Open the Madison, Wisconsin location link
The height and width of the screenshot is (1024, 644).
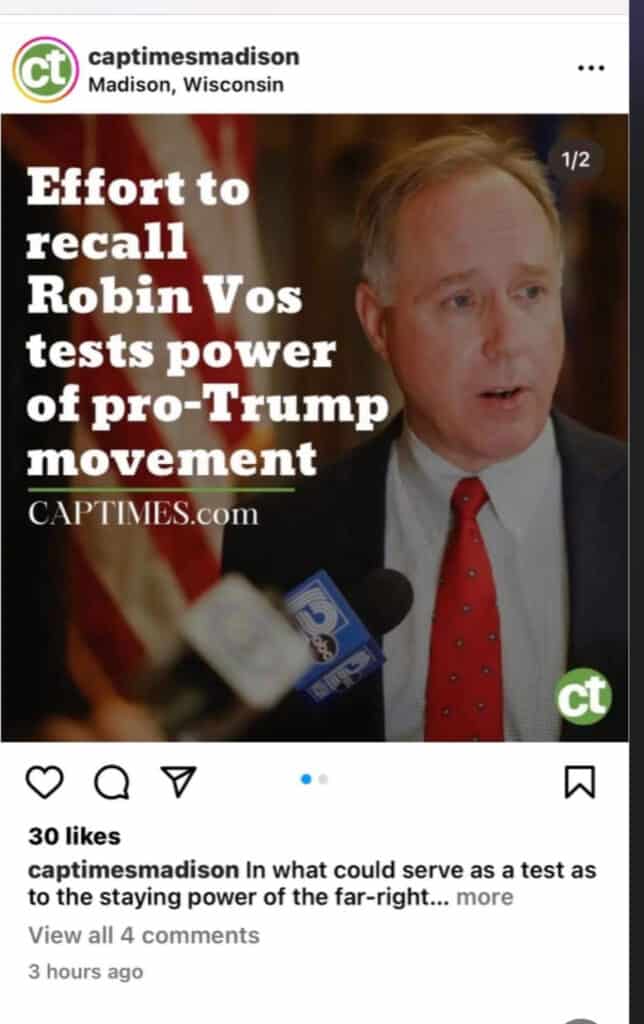[186, 85]
